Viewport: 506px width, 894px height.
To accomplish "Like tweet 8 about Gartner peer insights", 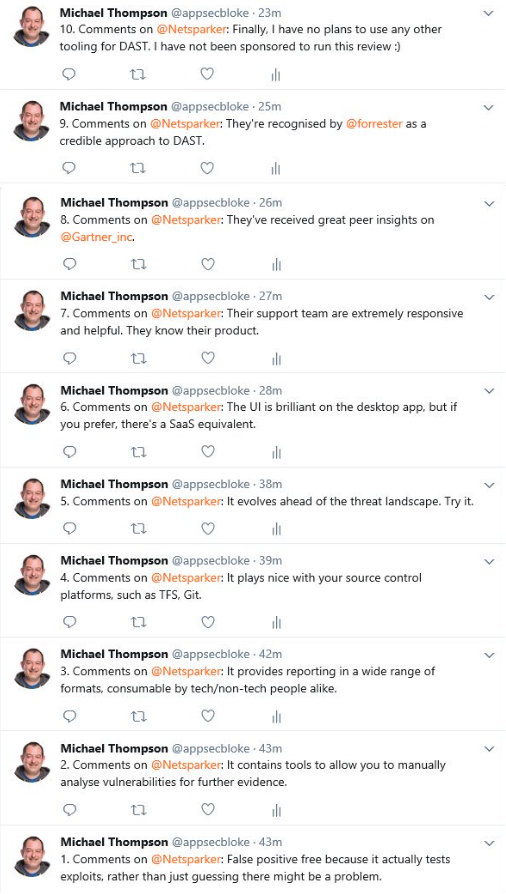I will (x=208, y=264).
